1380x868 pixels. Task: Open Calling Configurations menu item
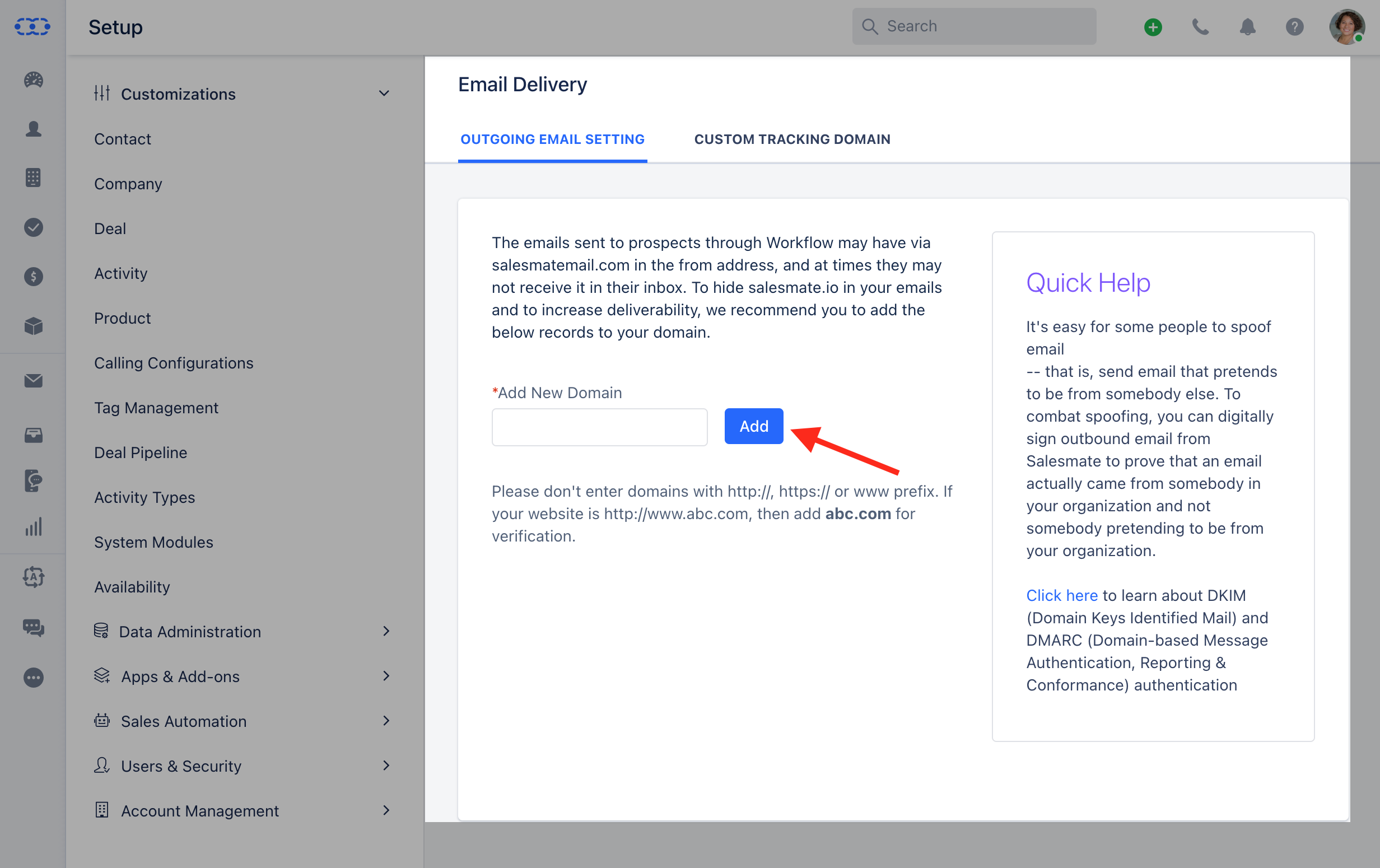point(174,363)
